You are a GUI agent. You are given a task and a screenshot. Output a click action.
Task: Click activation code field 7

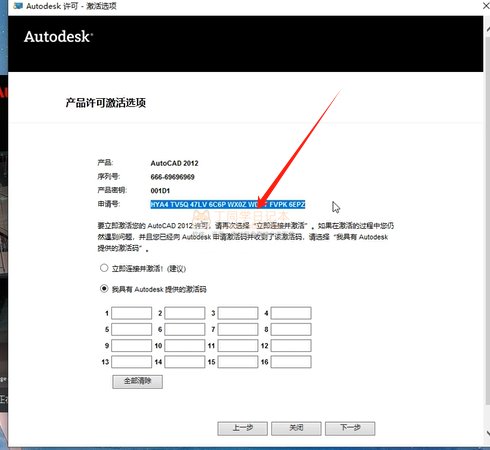[x=238, y=329]
